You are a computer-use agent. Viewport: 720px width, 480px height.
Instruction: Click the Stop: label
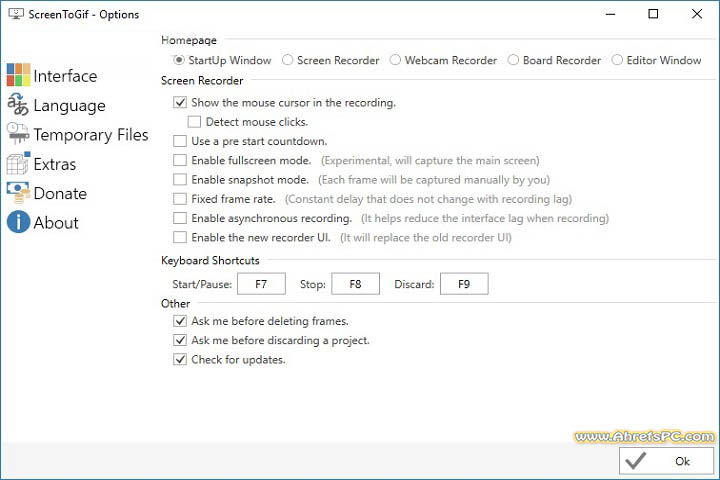313,284
